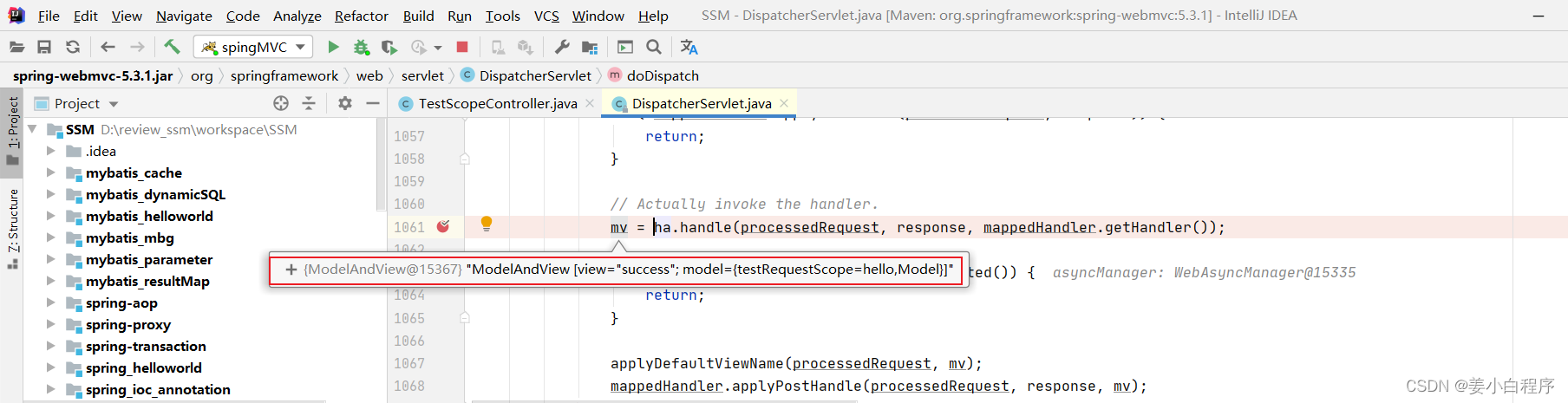1568x403 pixels.
Task: Expand the mybatis_cache module
Action: click(50, 172)
